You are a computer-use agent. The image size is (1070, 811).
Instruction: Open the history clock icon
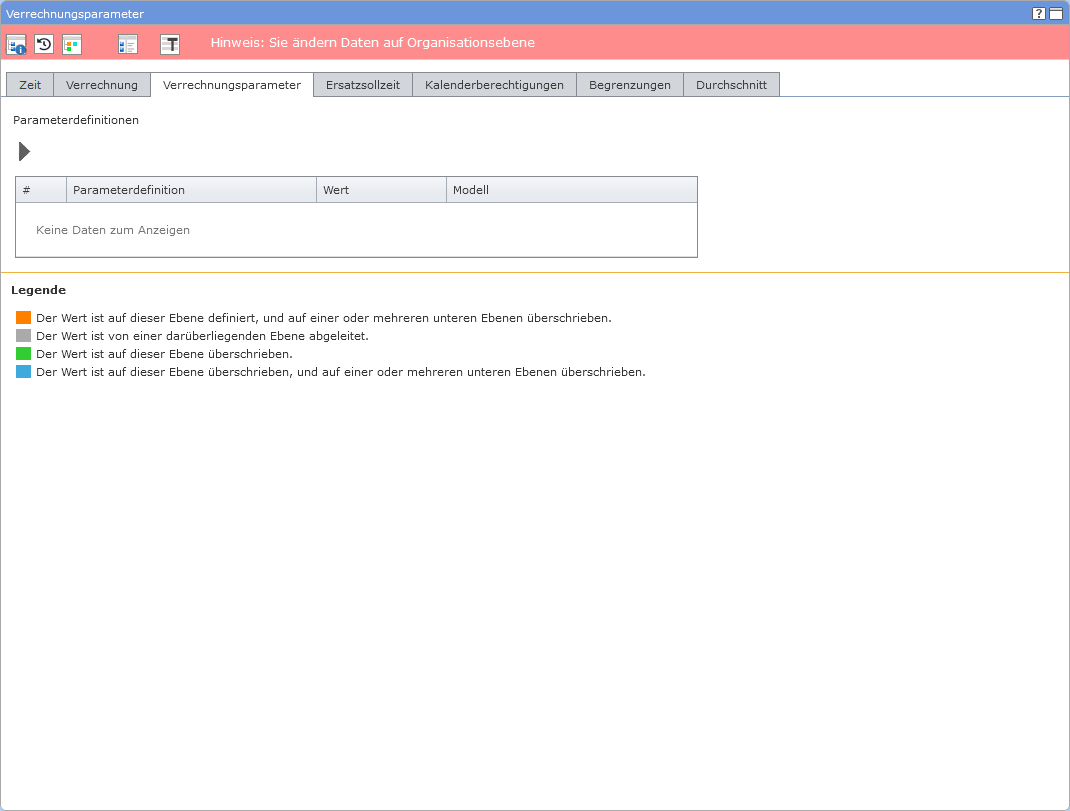coord(44,44)
